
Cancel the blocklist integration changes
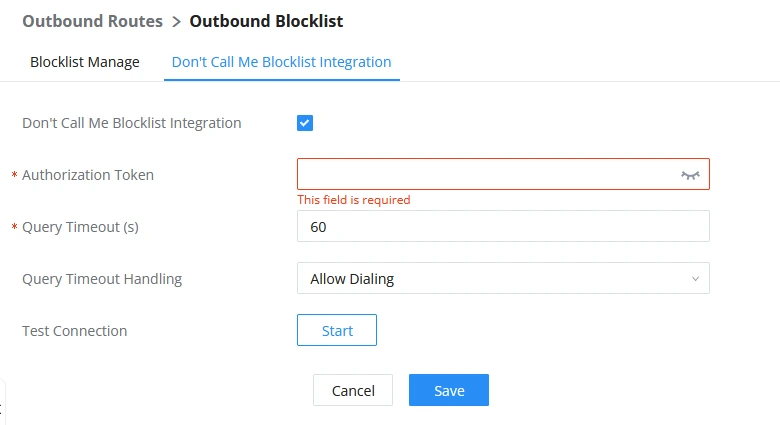point(353,390)
